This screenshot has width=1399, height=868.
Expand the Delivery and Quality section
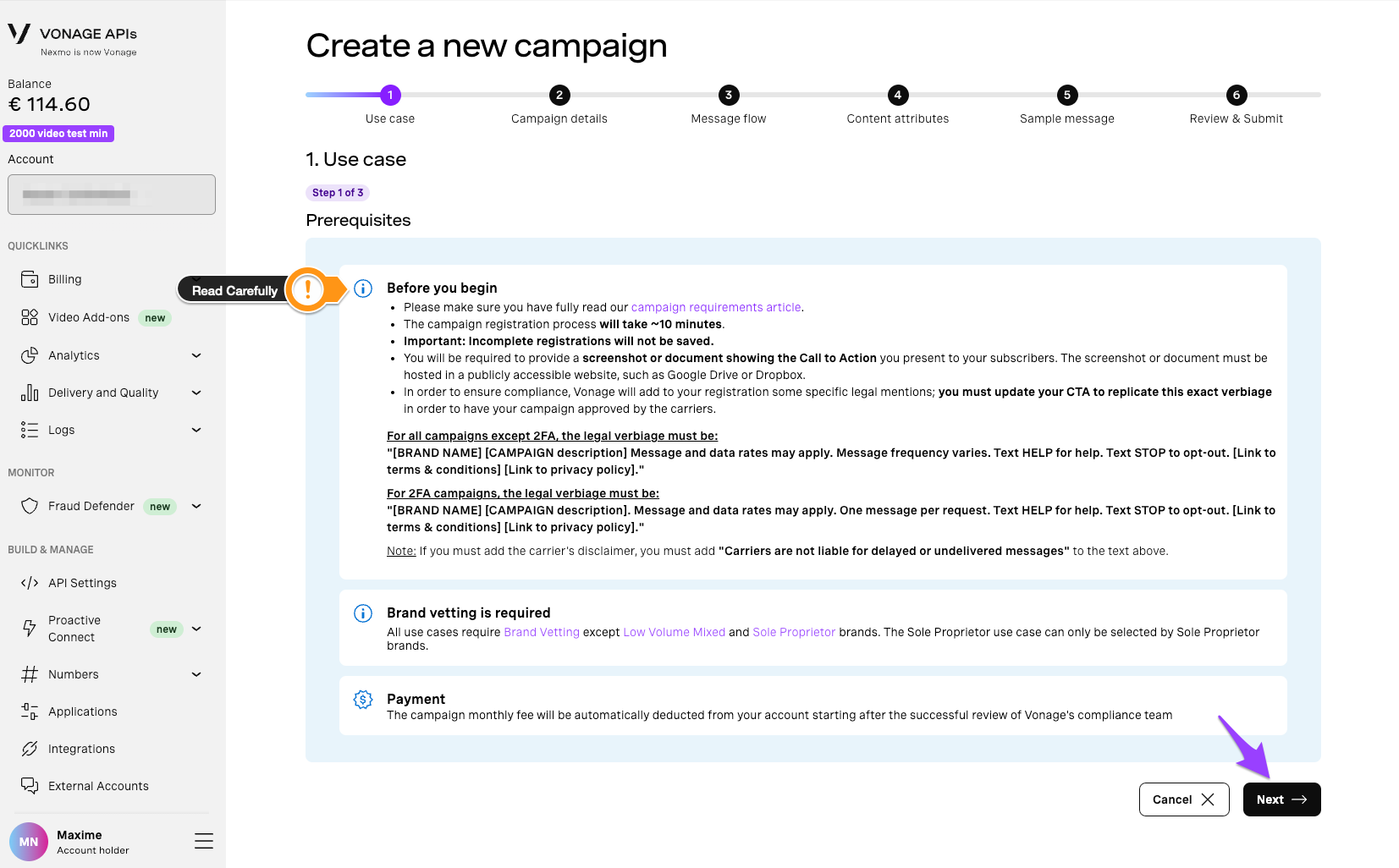click(196, 393)
